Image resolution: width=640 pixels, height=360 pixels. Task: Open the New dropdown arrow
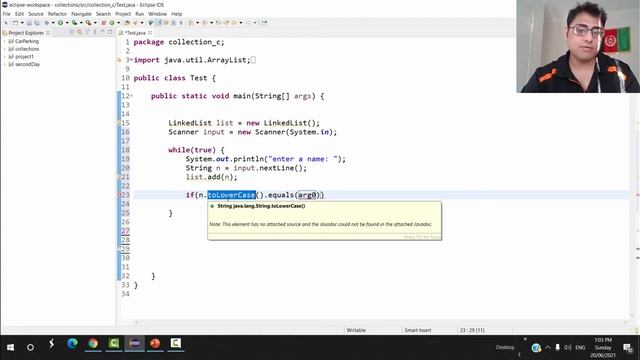(x=22, y=23)
